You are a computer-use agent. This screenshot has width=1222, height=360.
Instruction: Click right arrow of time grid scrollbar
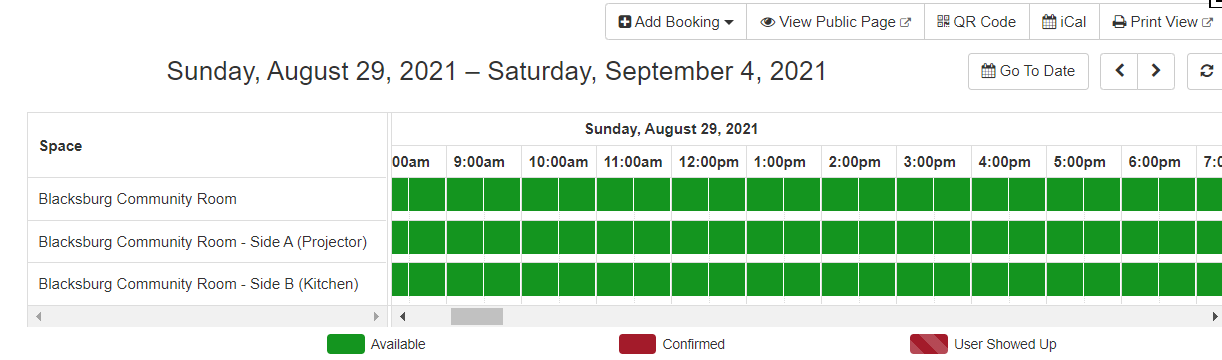[1214, 316]
